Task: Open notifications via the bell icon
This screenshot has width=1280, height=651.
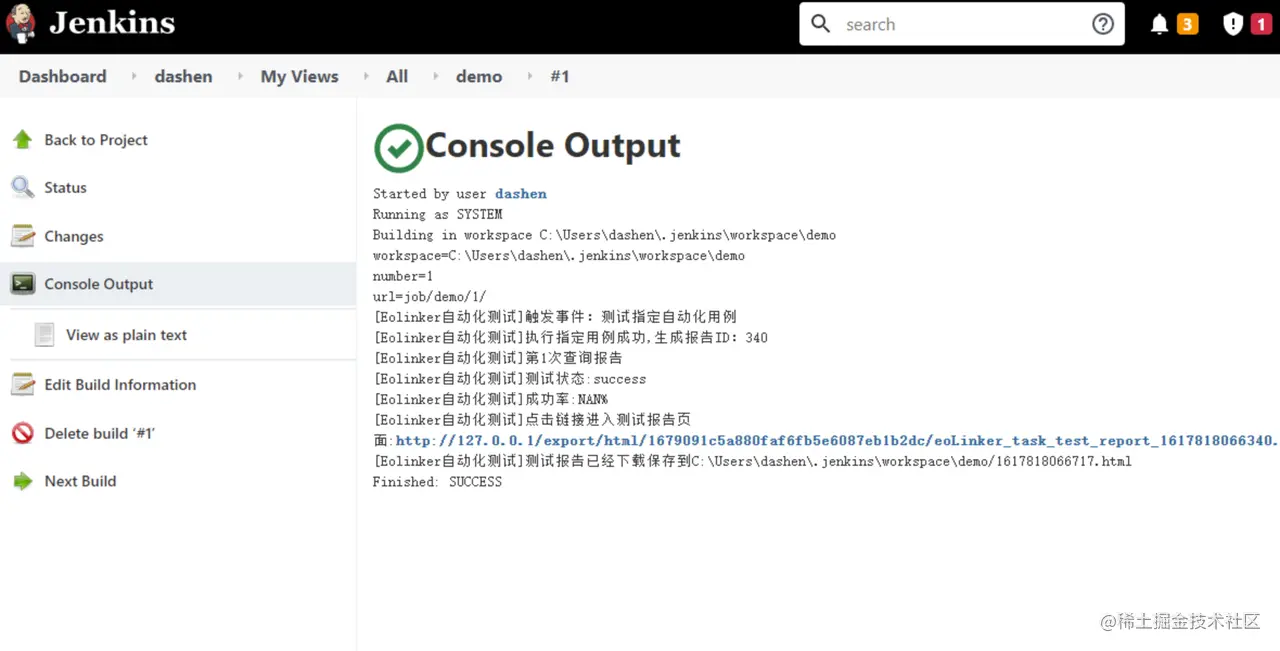Action: (1159, 24)
